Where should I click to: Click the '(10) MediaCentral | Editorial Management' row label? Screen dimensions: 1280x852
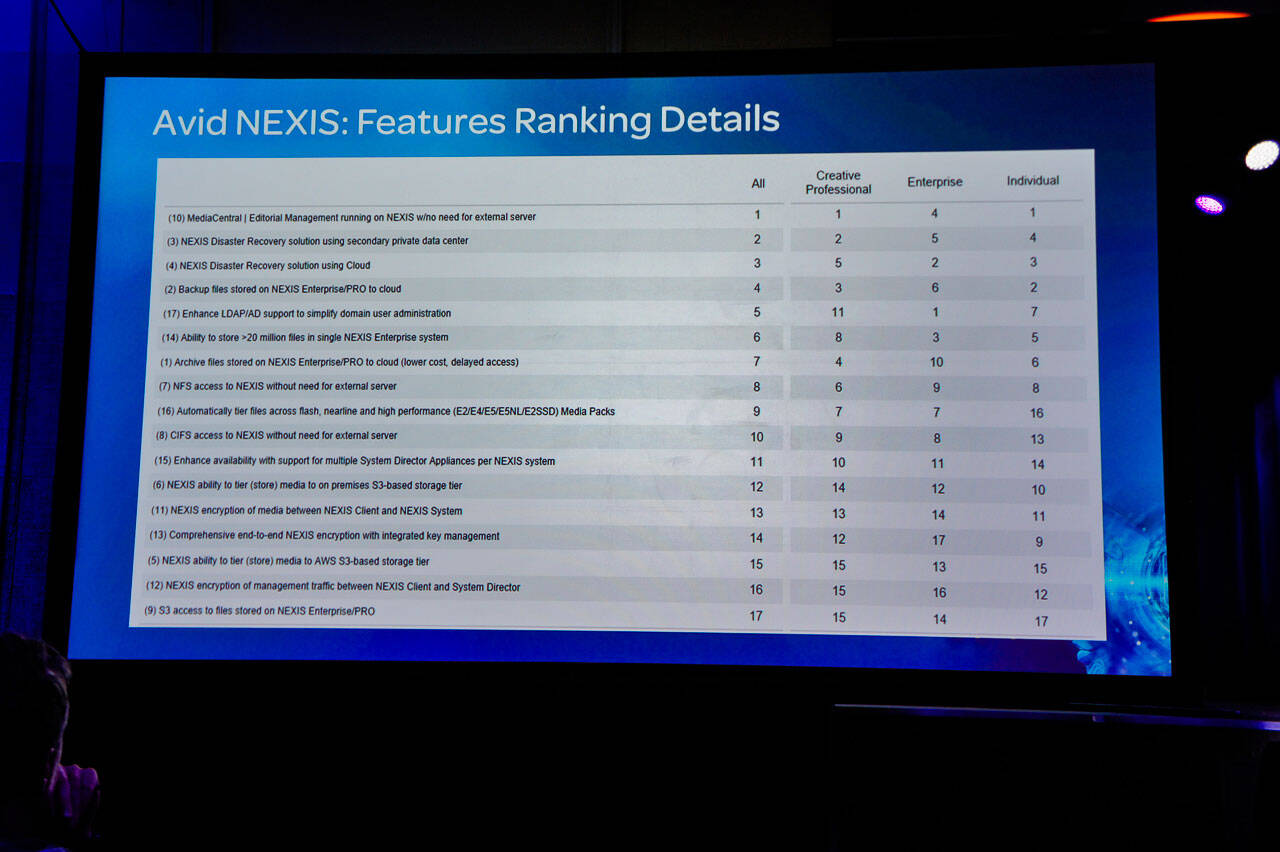(354, 217)
